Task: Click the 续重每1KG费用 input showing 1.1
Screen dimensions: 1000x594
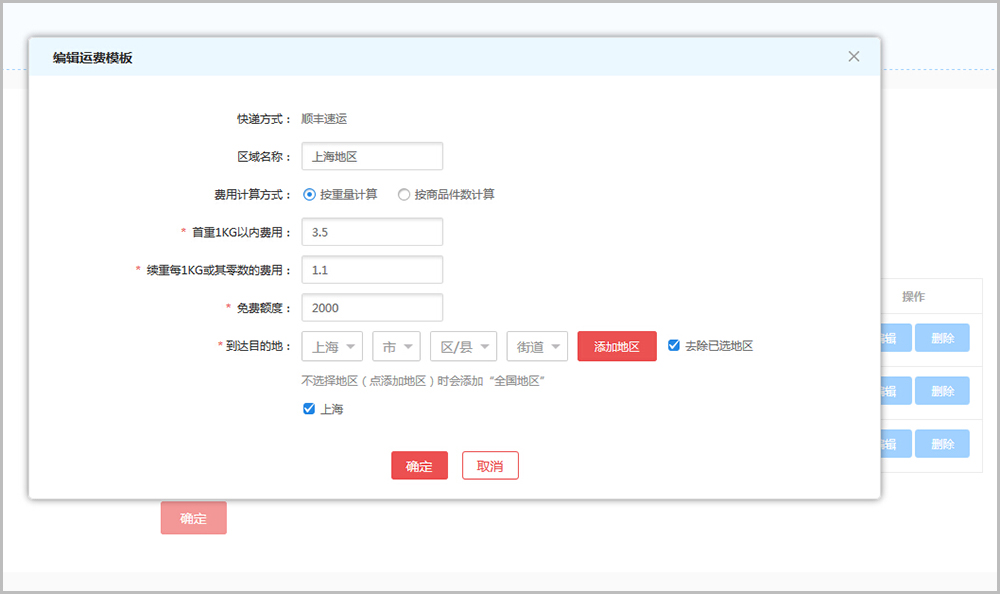Action: [372, 270]
